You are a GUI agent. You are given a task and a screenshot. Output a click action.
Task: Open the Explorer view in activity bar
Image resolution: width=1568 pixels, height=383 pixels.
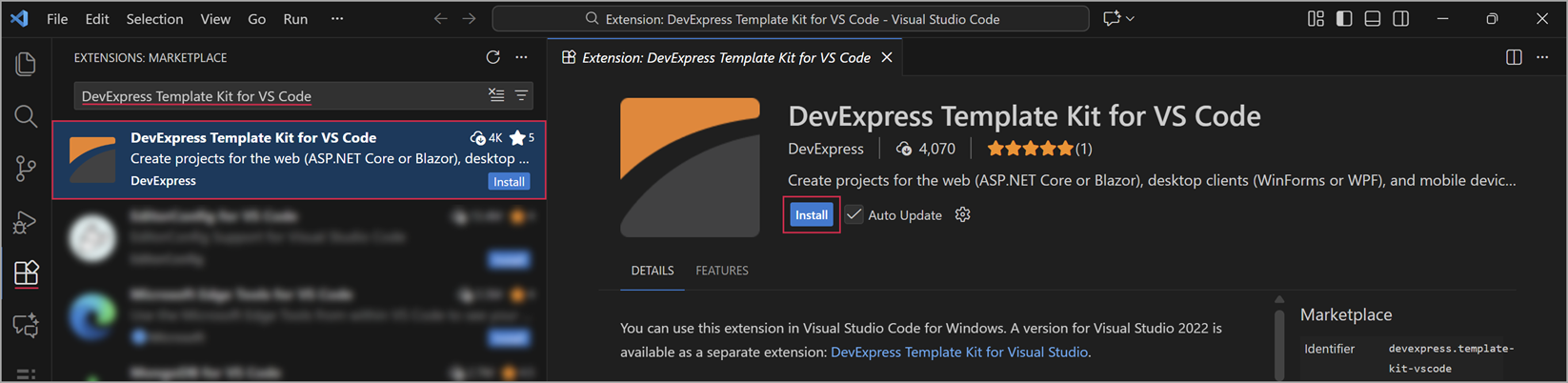tap(26, 64)
